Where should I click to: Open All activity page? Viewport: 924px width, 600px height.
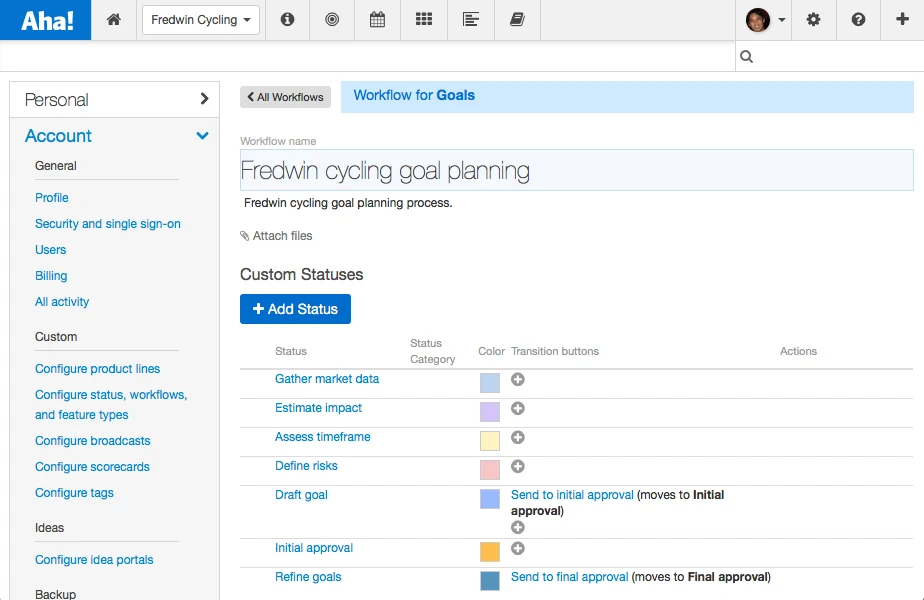62,301
